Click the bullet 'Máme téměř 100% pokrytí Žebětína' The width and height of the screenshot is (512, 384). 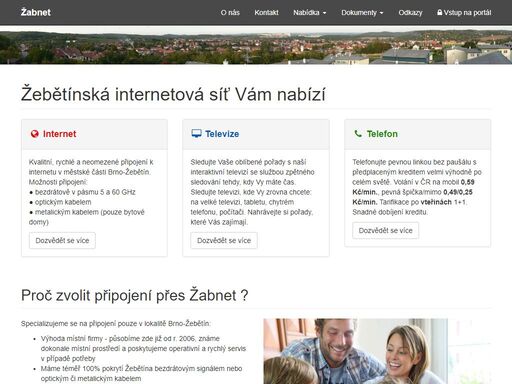(x=141, y=373)
